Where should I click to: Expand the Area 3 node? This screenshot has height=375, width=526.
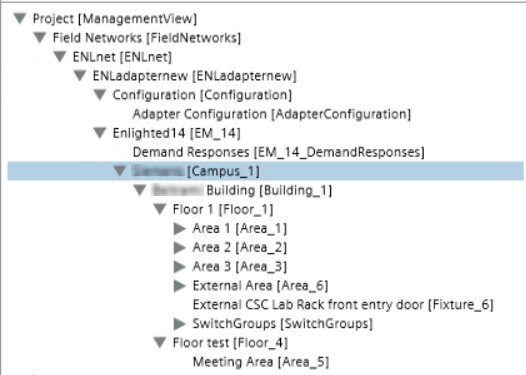(180, 267)
